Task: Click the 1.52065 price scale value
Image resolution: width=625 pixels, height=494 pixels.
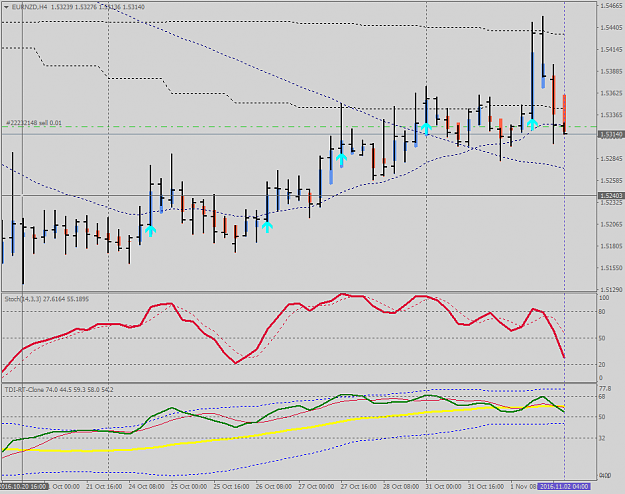Action: [x=611, y=224]
